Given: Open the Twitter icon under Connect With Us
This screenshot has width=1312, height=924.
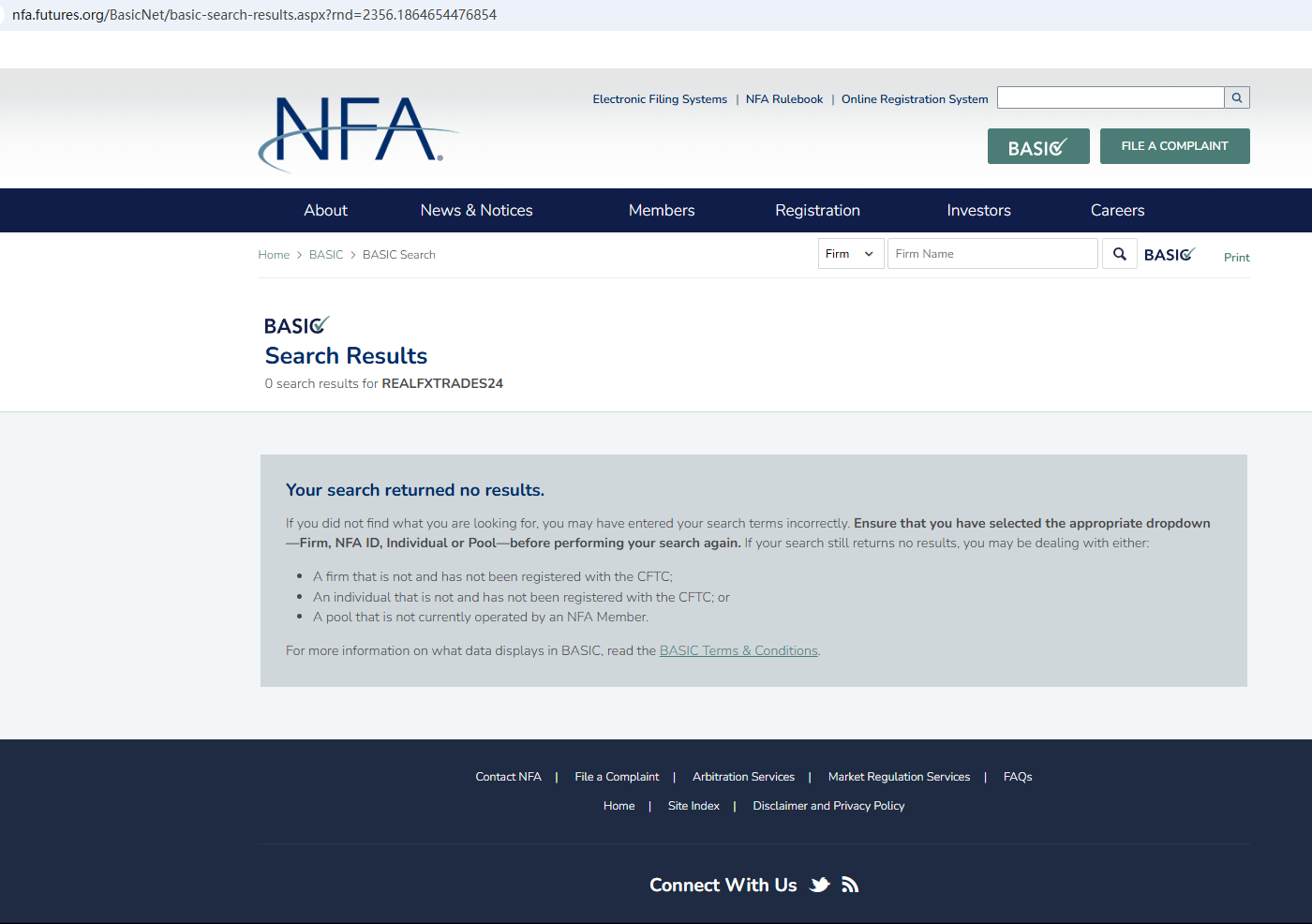Looking at the screenshot, I should tap(820, 885).
